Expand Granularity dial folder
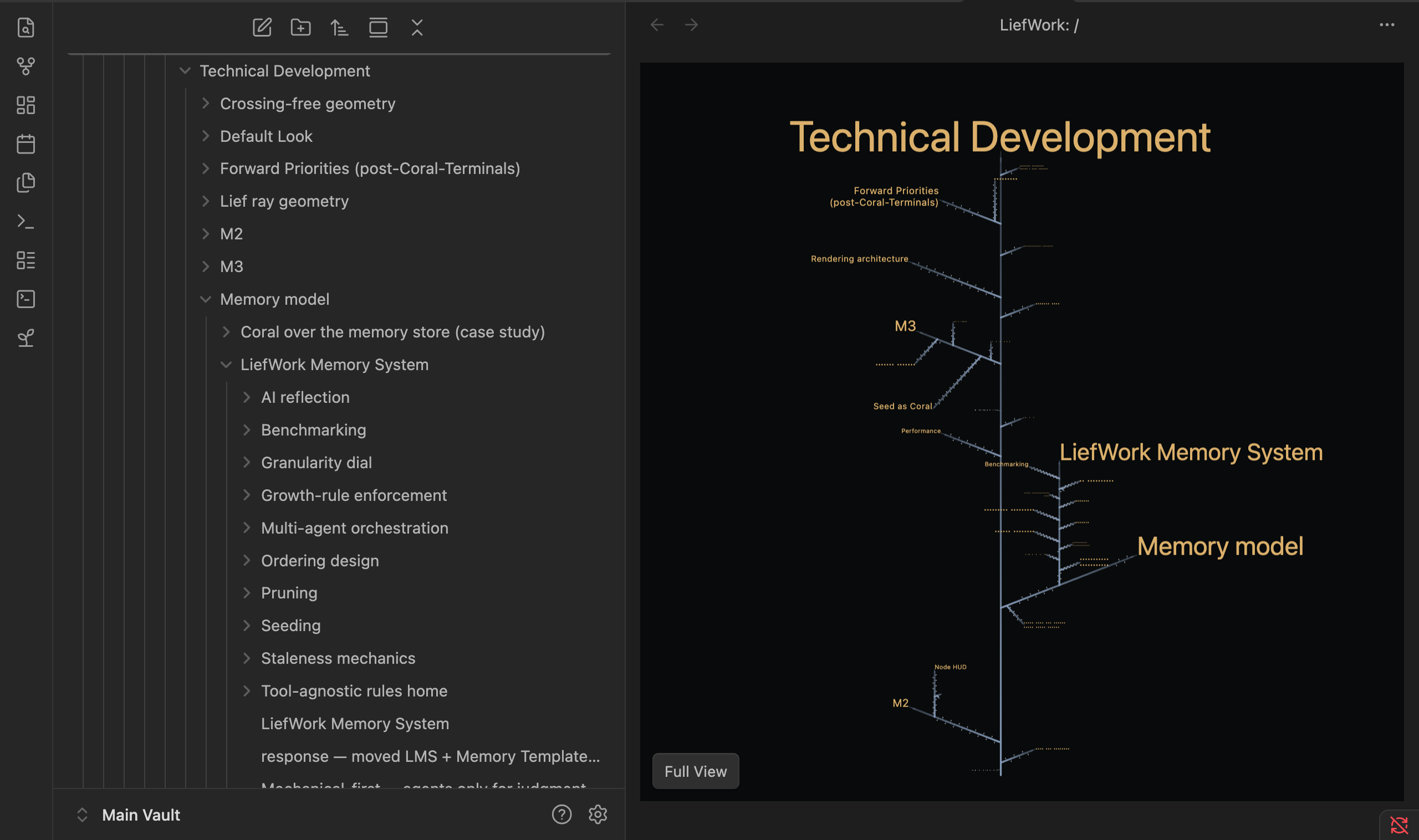1419x840 pixels. 246,463
